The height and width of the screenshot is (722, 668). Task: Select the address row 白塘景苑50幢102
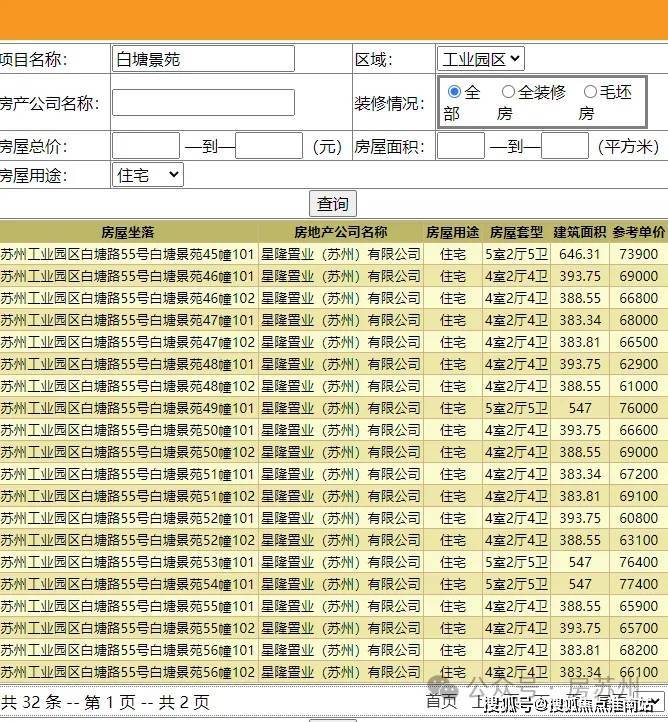coord(128,452)
